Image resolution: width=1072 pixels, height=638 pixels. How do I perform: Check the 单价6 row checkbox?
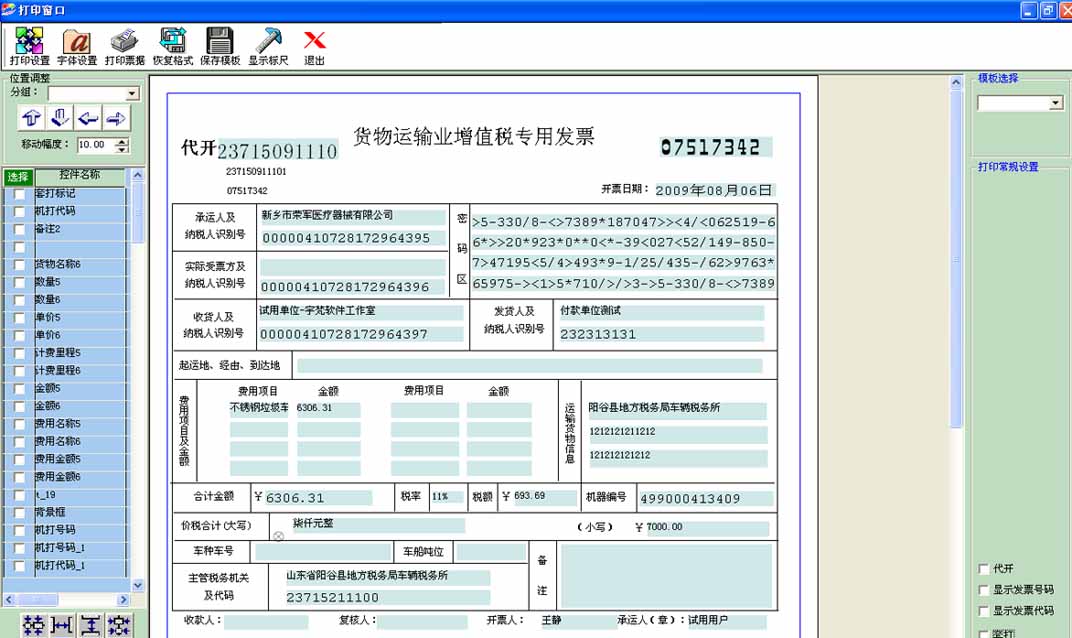[19, 336]
